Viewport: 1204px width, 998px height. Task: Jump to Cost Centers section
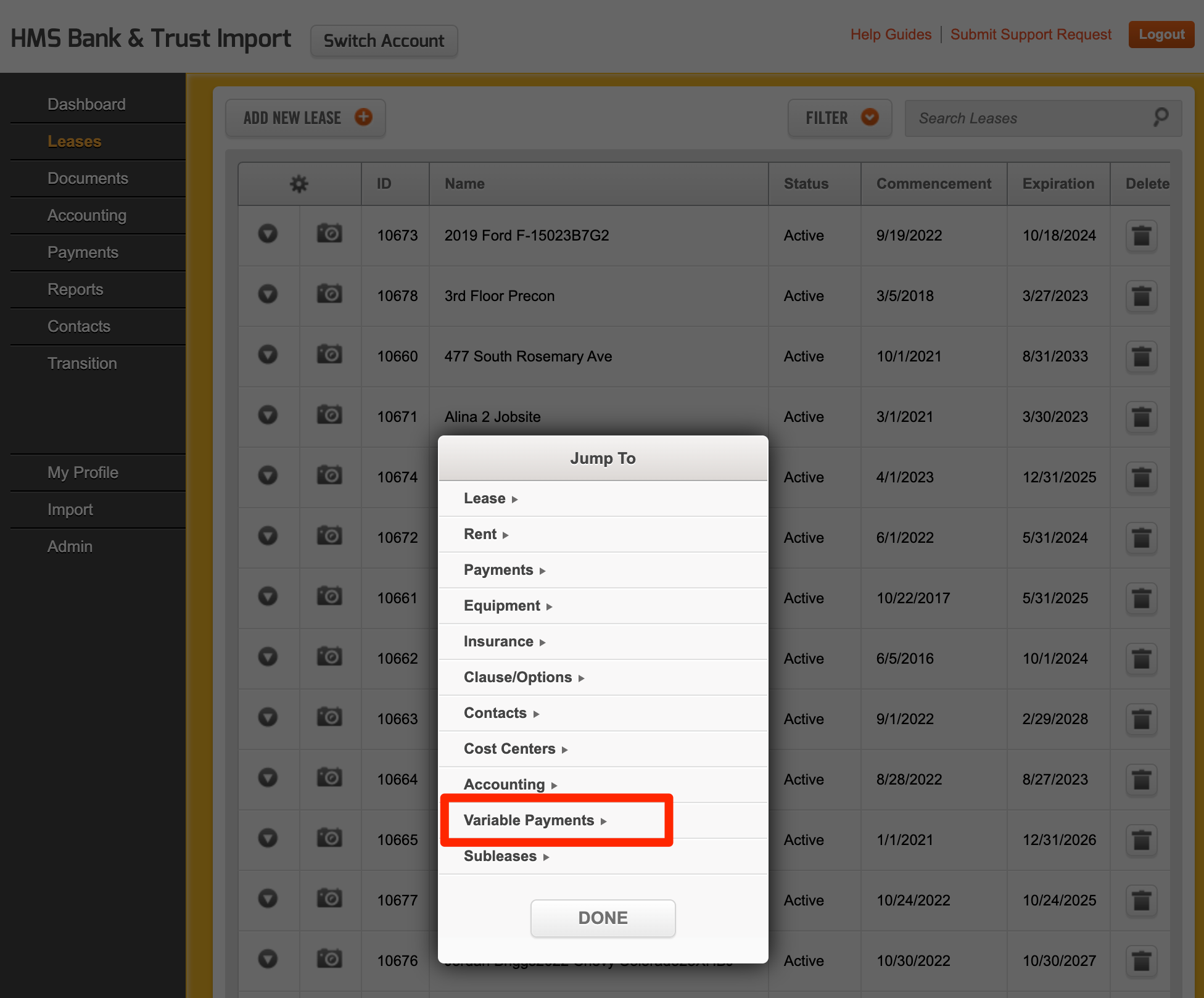[603, 749]
